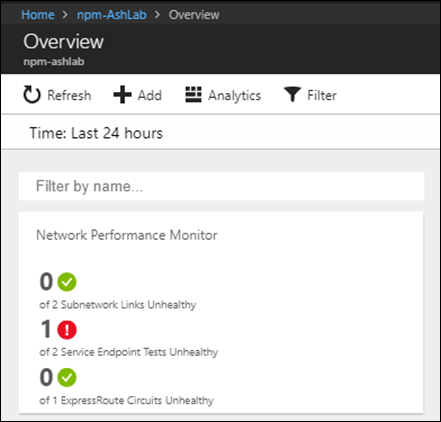441x422 pixels.
Task: Click the Add label in toolbar
Action: click(150, 95)
